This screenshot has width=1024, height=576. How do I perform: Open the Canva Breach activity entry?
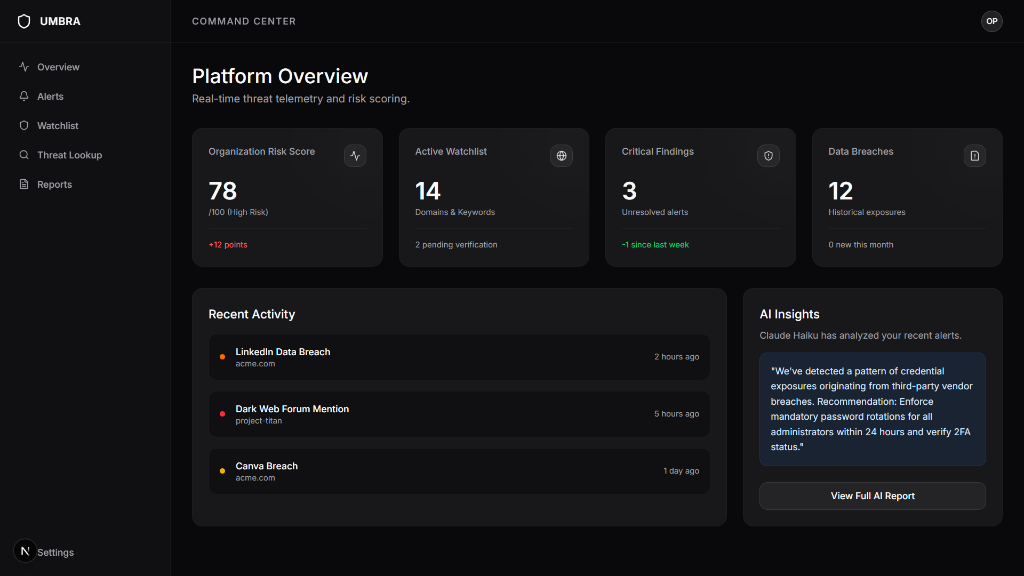click(x=459, y=472)
